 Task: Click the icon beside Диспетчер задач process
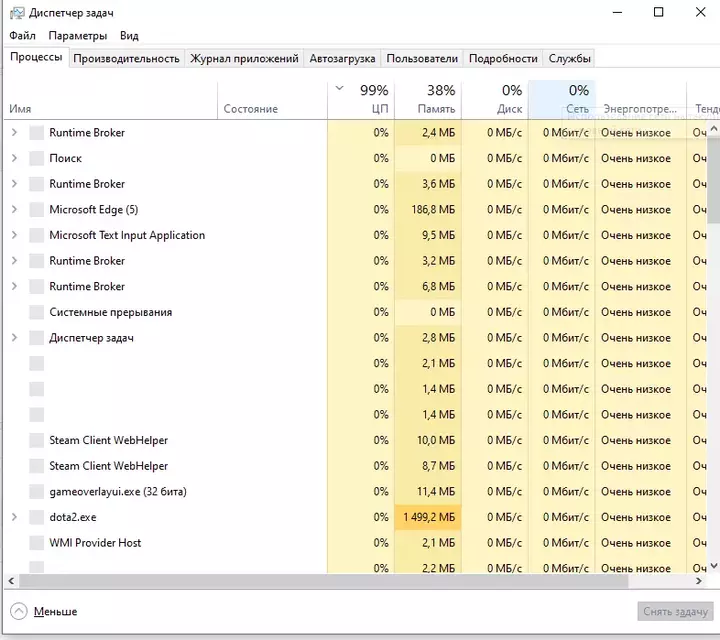click(x=36, y=338)
